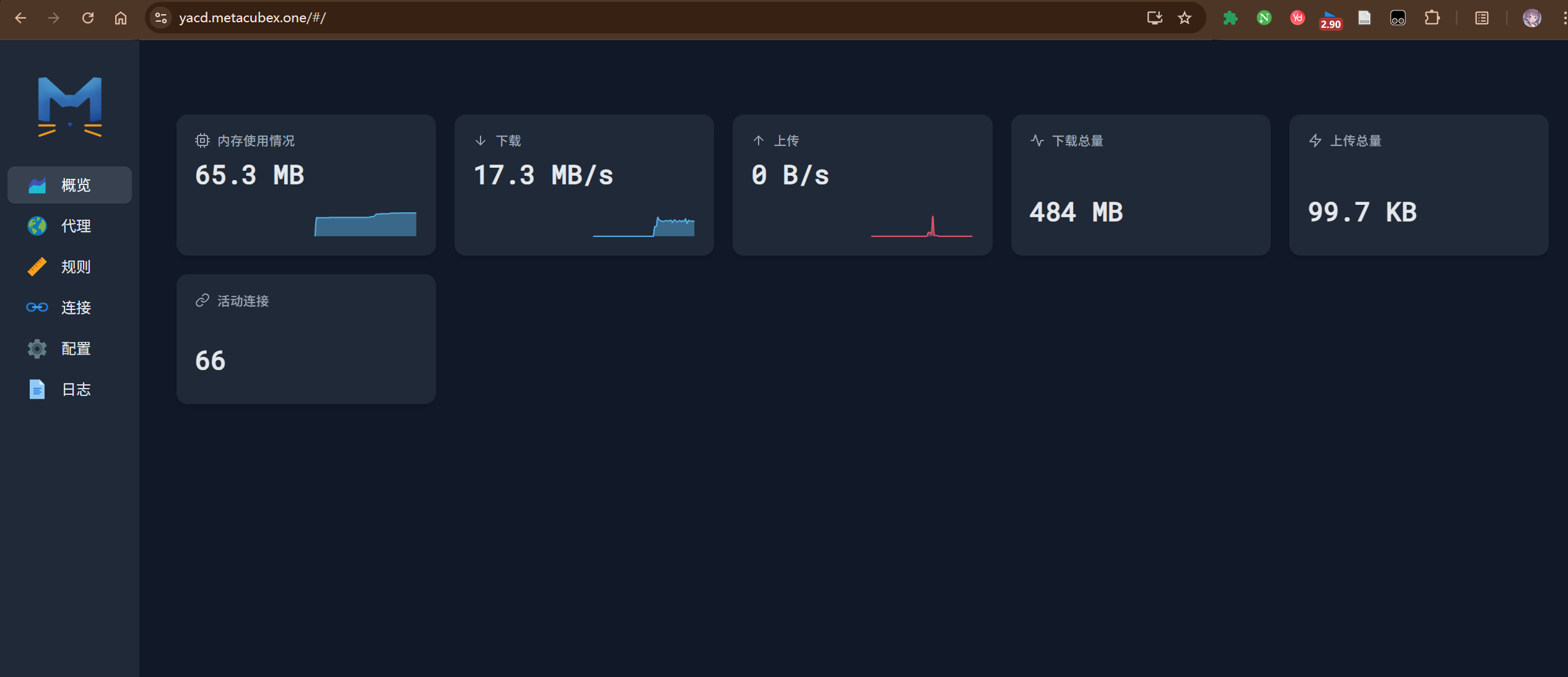Go forward with browser forward arrow
The image size is (1568, 677).
click(x=54, y=18)
